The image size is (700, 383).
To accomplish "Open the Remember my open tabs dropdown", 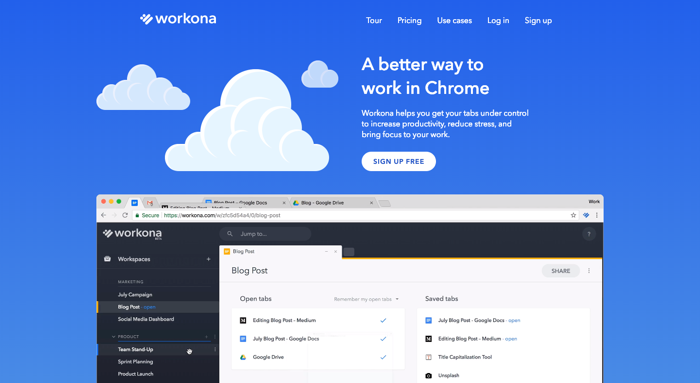I will (366, 299).
